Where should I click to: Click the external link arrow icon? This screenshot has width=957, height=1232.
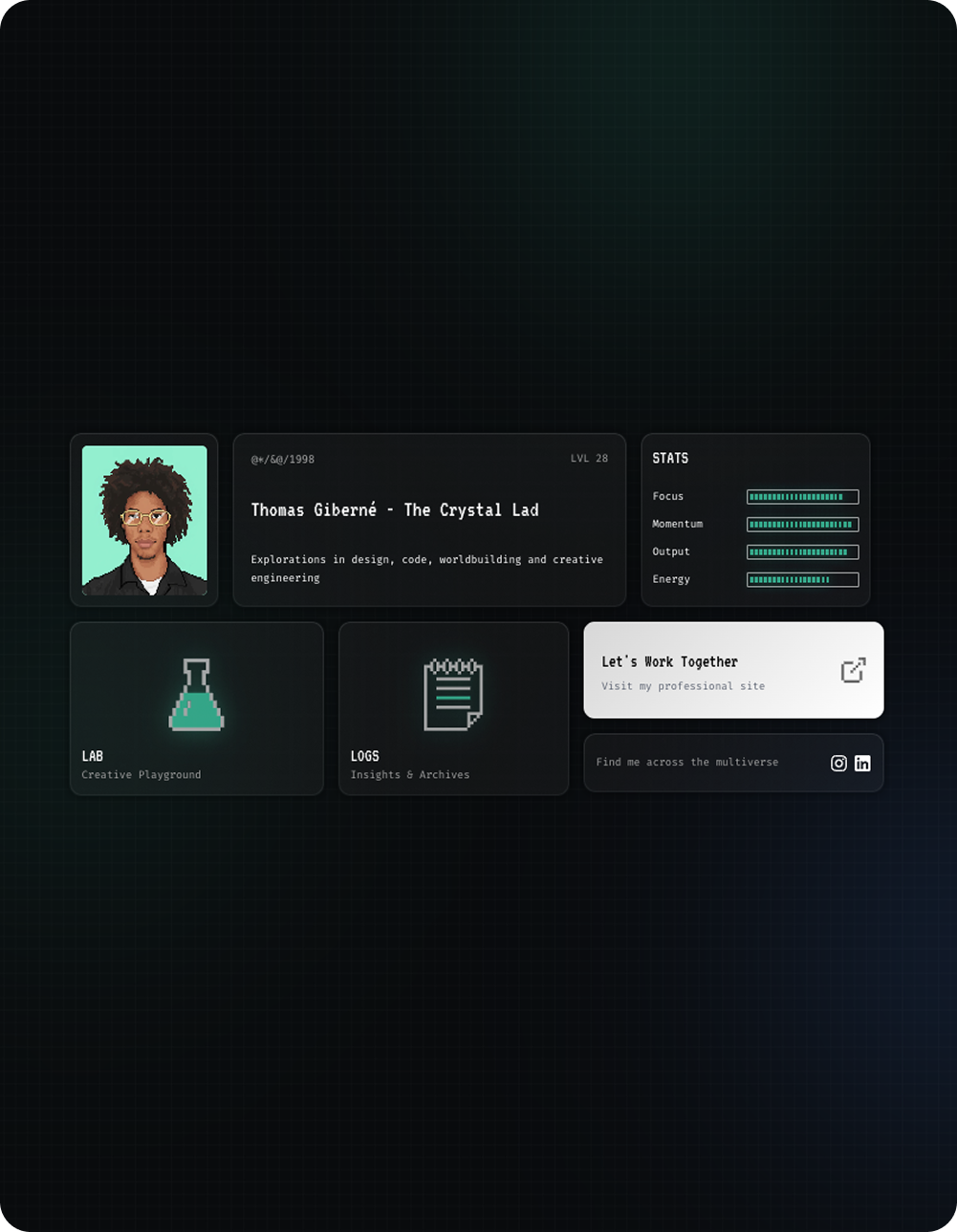click(x=852, y=670)
